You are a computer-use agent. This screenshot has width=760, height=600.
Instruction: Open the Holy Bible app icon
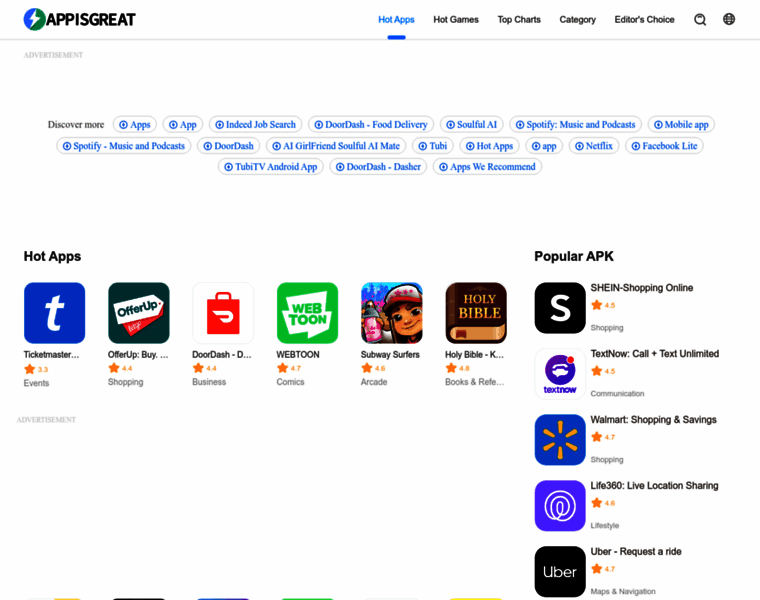(x=476, y=313)
